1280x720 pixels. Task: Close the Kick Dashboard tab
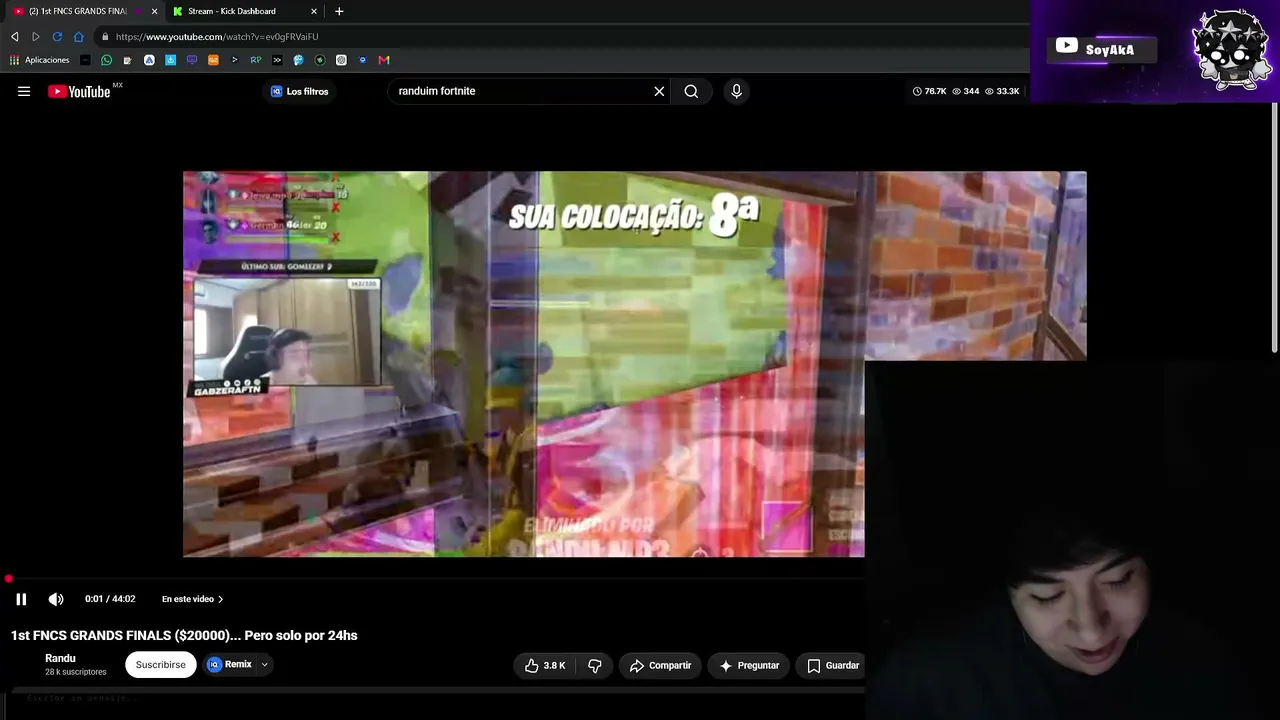coord(314,11)
